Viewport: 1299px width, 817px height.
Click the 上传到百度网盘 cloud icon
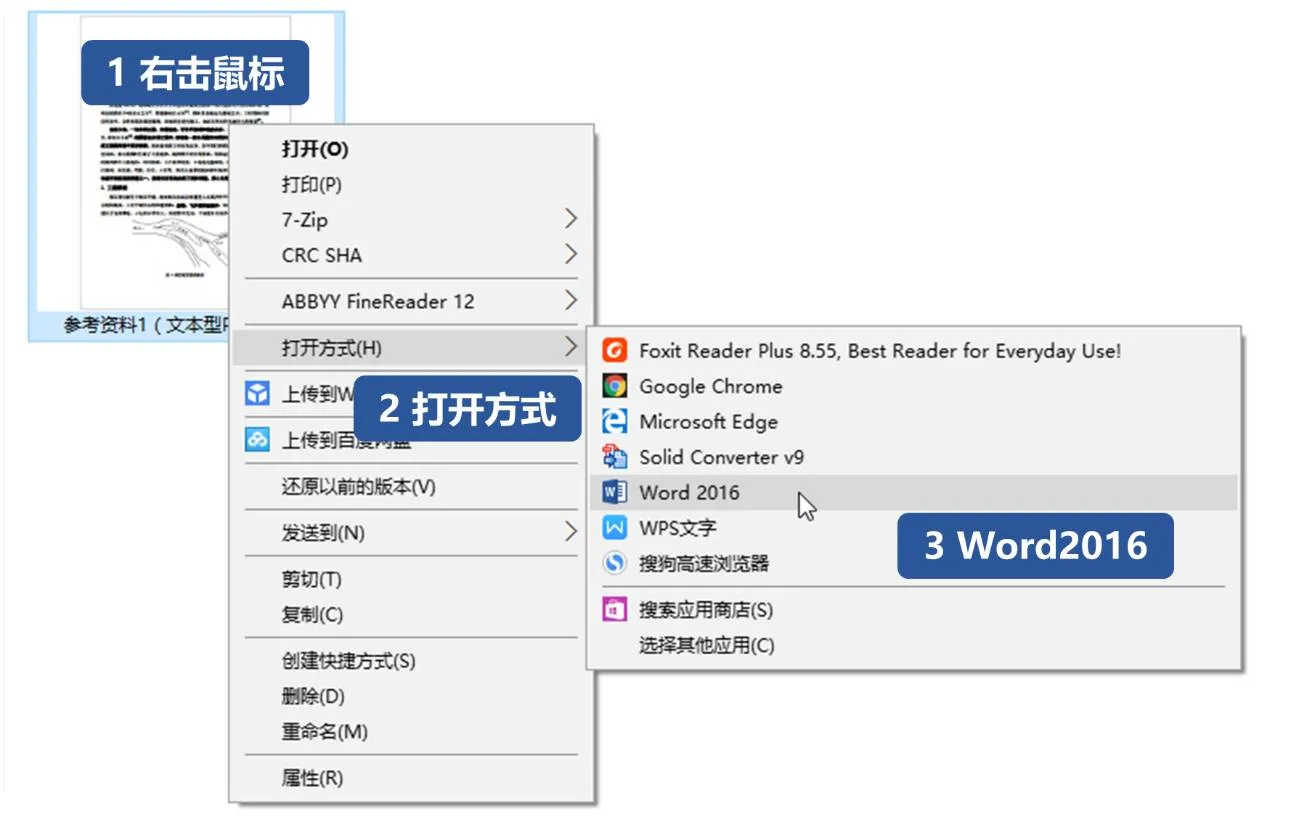coord(258,440)
